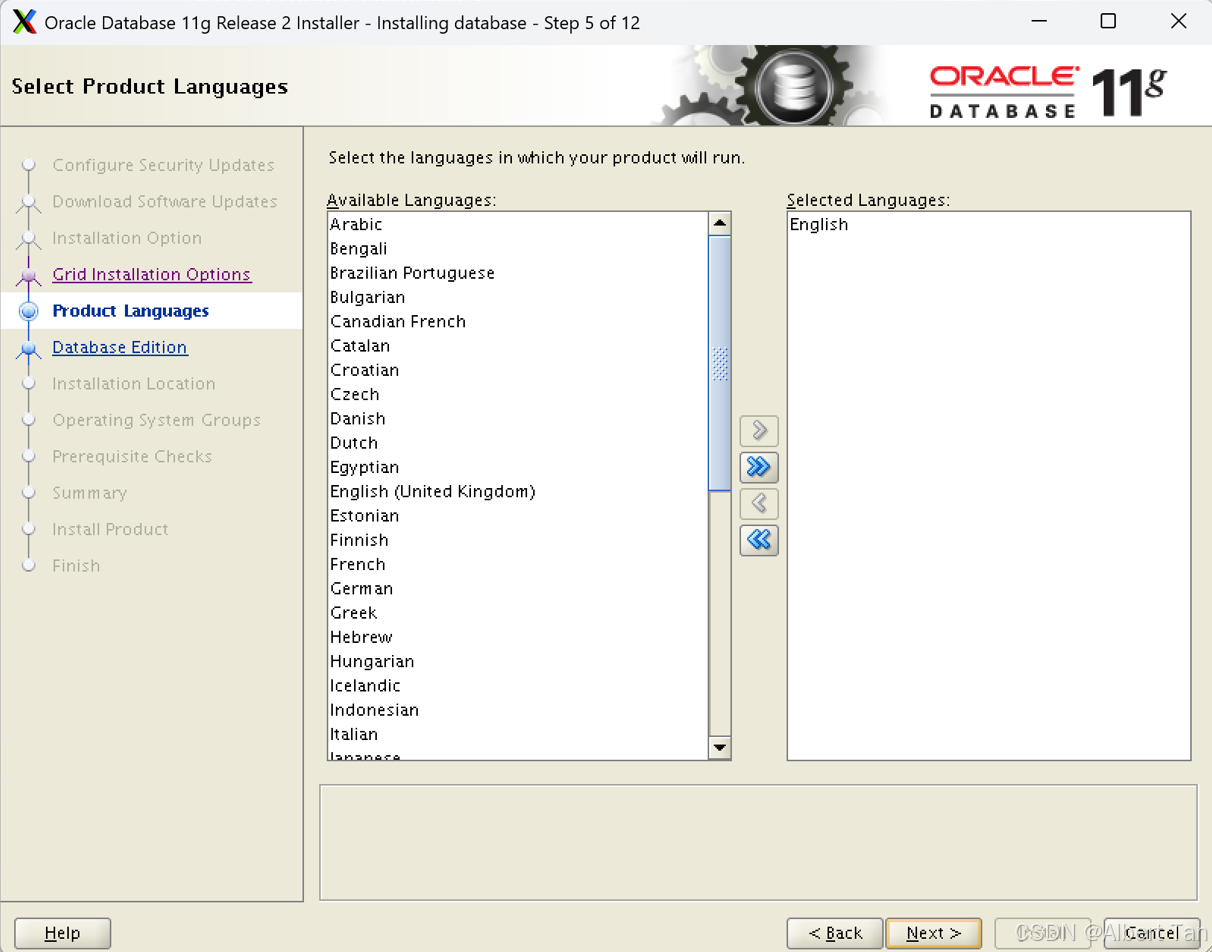
Task: Click the Download Software Updates step
Action: coord(165,201)
